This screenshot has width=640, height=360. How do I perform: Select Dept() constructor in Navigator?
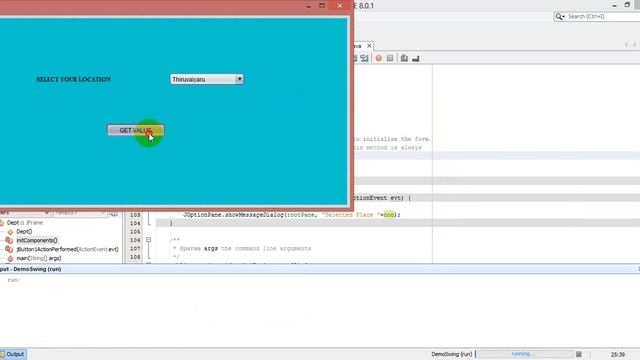[24, 231]
